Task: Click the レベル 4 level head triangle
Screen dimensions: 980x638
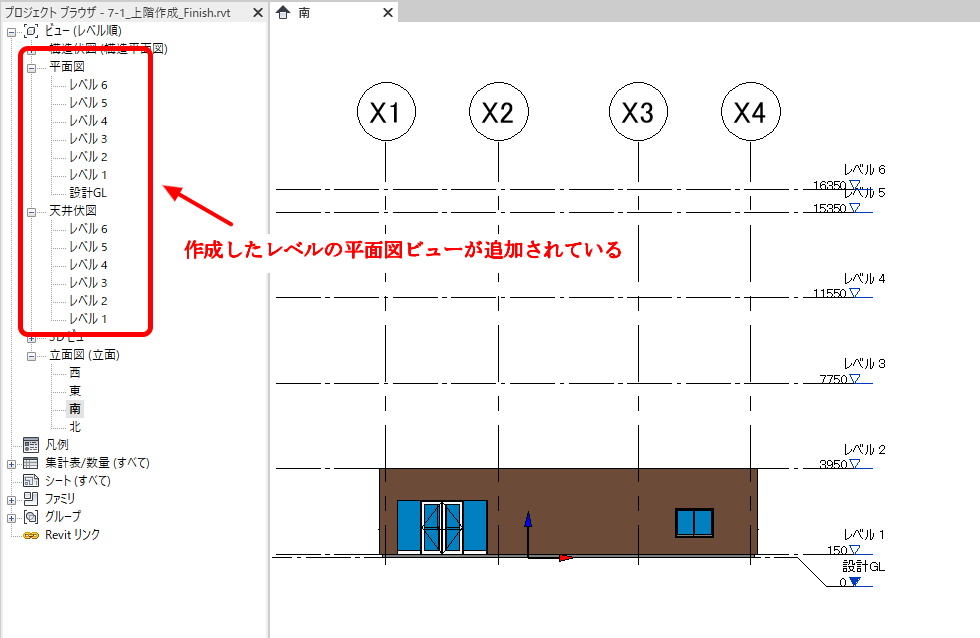Action: pos(855,292)
